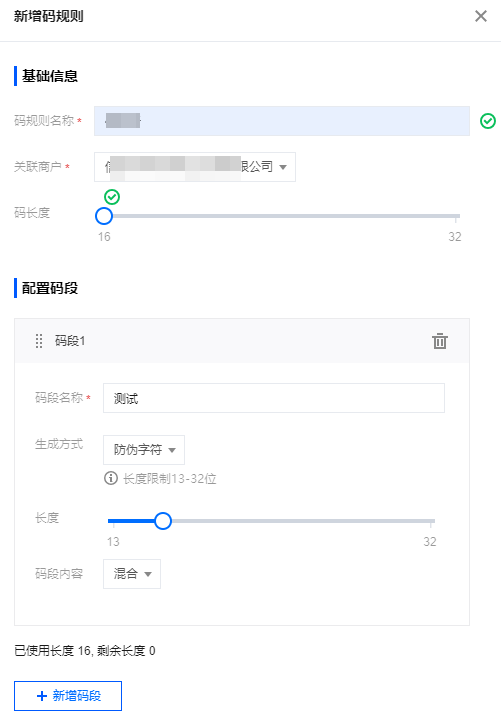Open the 码段内容 混合 dropdown

tap(132, 574)
